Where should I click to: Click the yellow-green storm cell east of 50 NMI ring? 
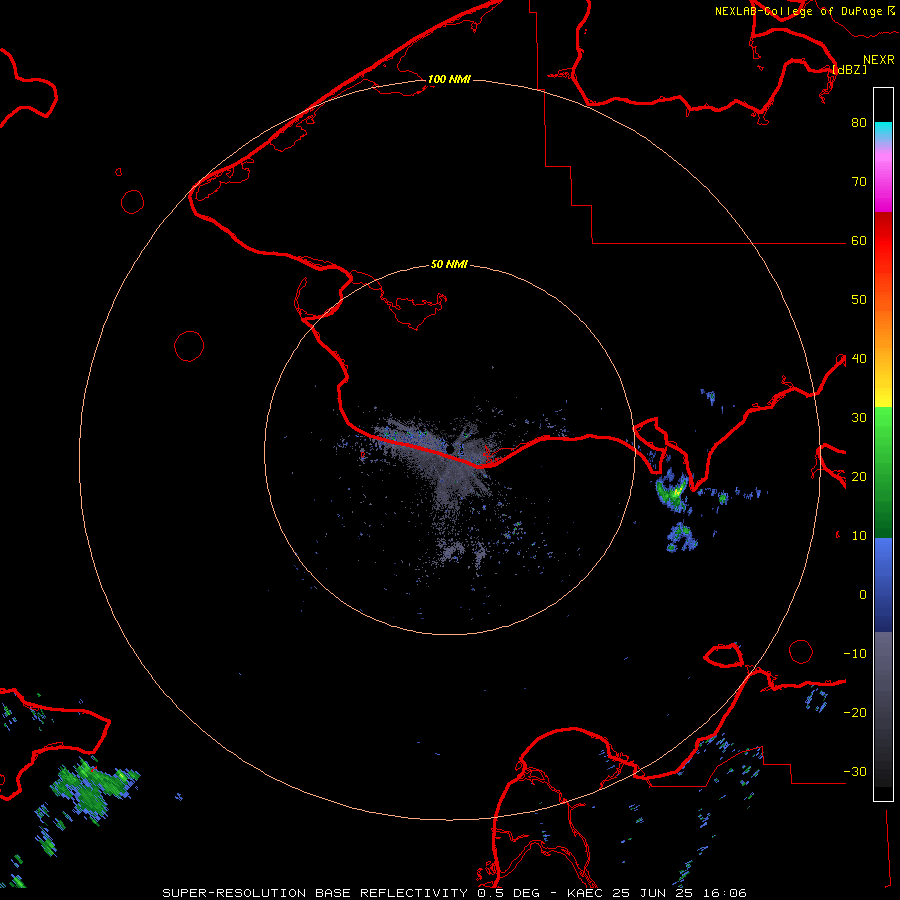(x=673, y=492)
